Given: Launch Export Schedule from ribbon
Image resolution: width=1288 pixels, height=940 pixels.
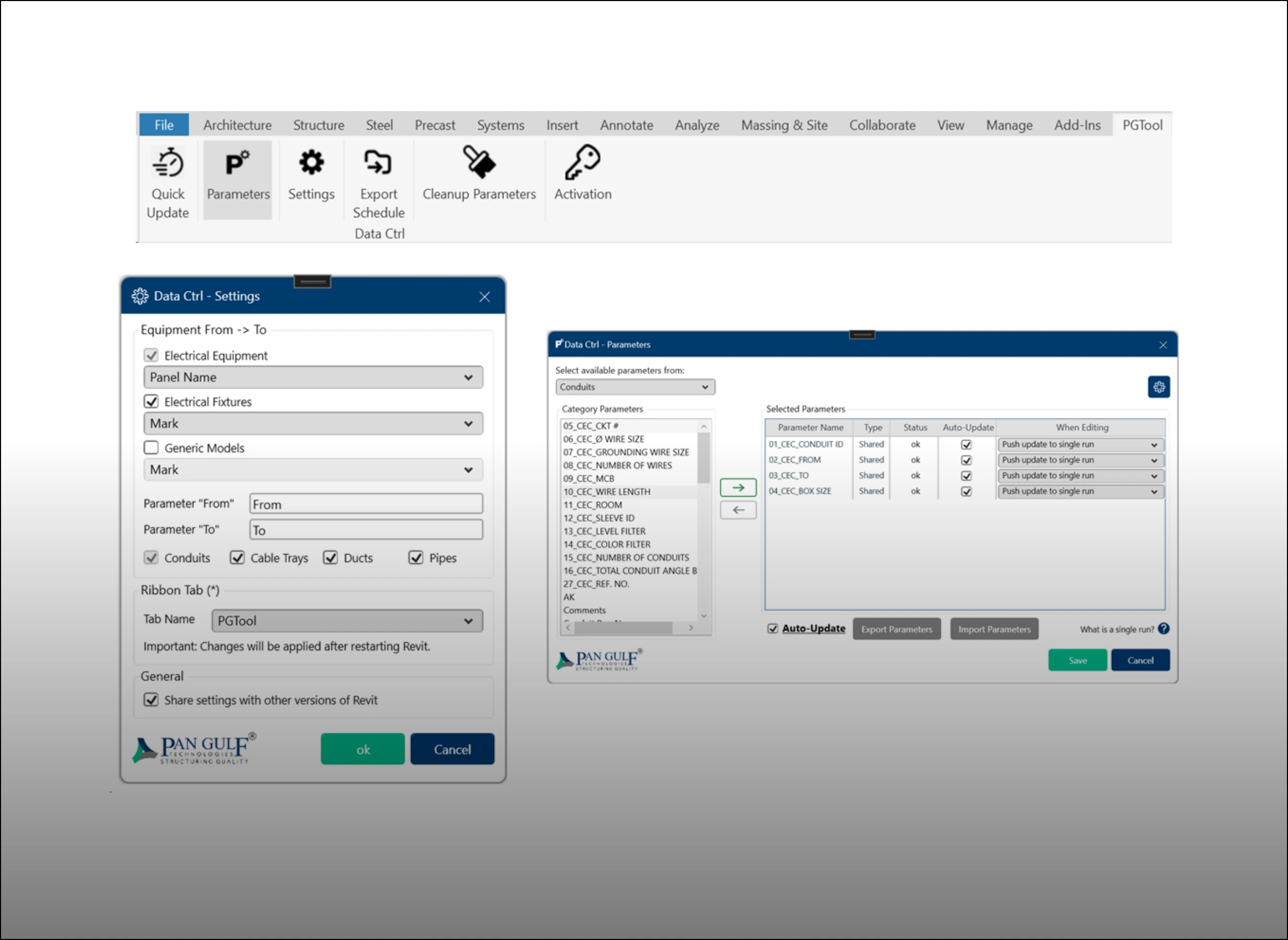Looking at the screenshot, I should tap(379, 164).
